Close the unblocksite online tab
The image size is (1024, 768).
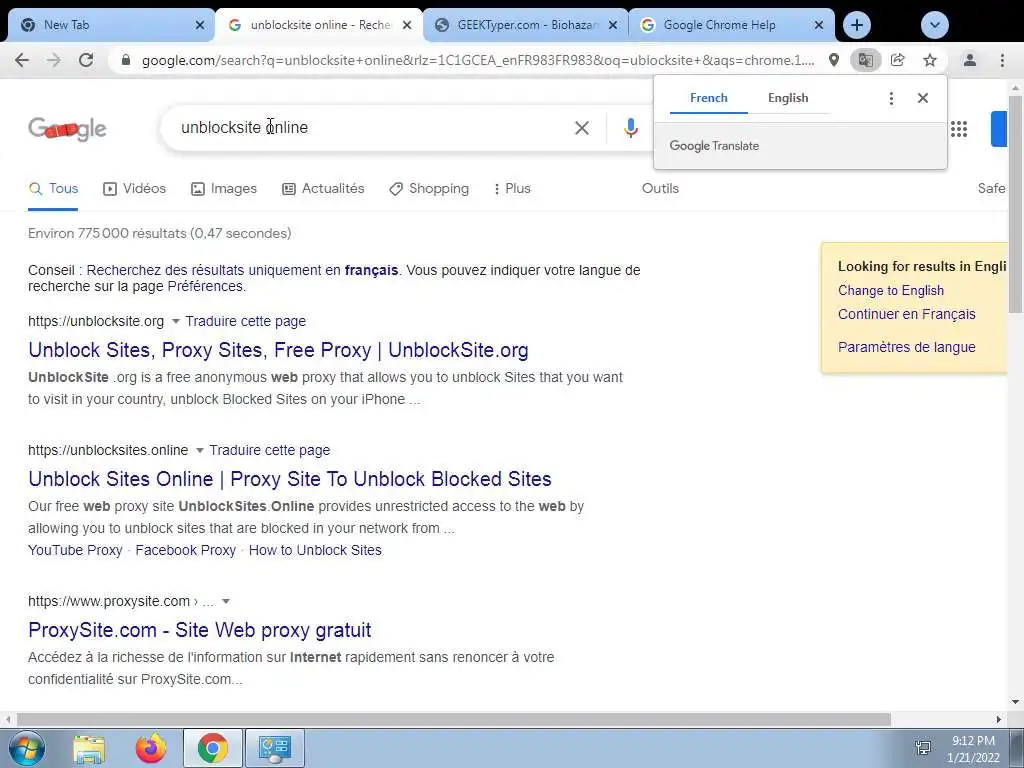pos(407,25)
